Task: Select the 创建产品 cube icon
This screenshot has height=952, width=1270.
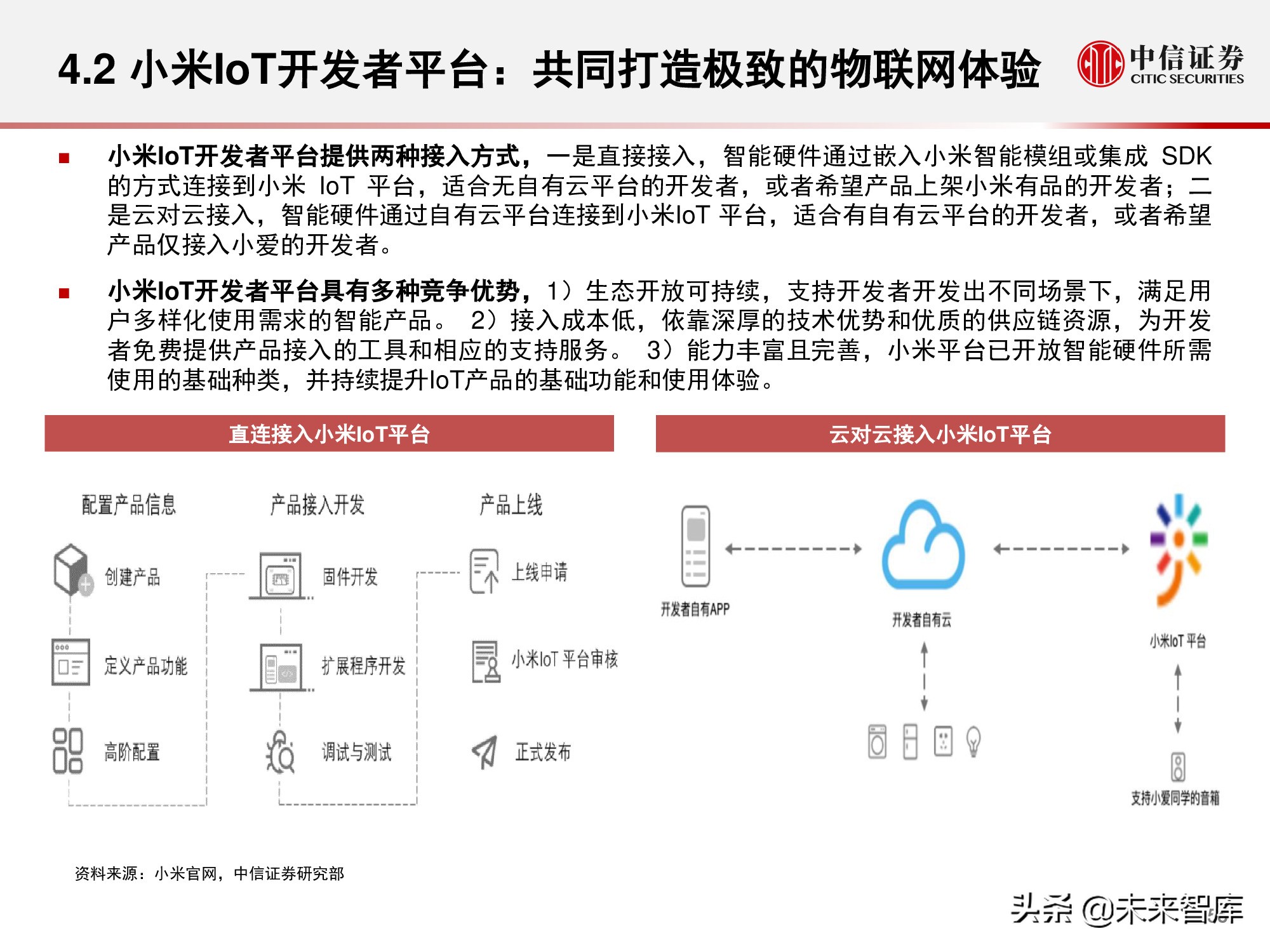Action: pos(73,569)
